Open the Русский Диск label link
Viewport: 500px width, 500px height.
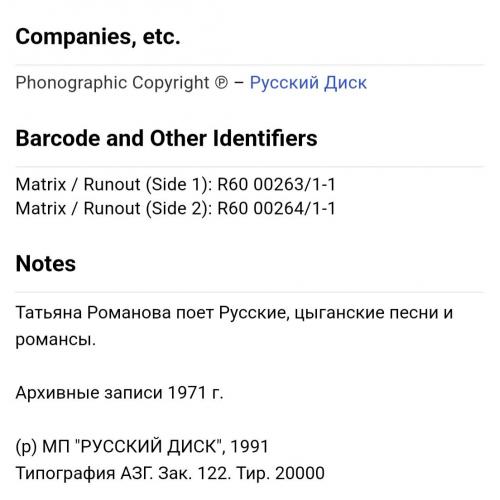(308, 83)
